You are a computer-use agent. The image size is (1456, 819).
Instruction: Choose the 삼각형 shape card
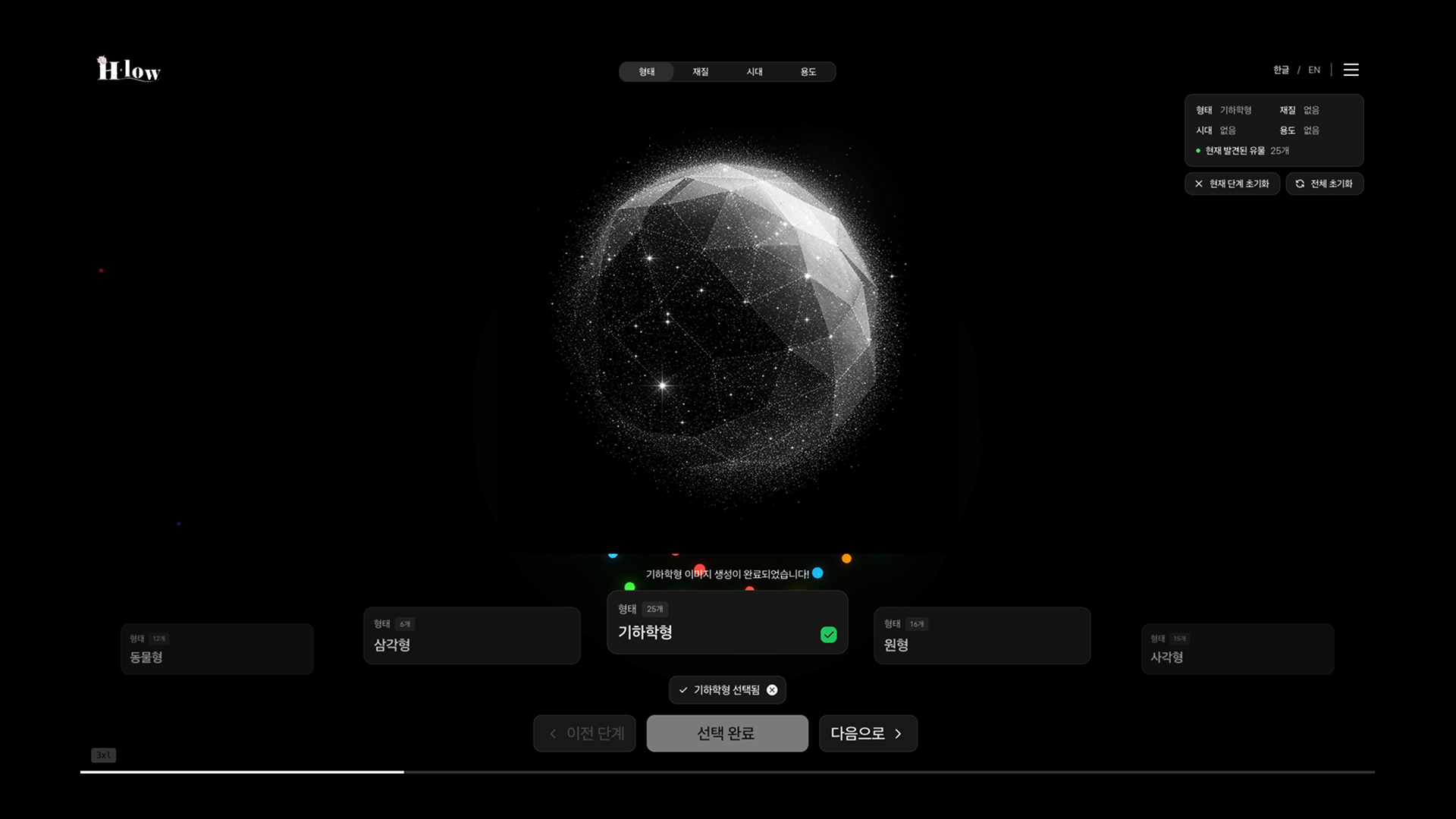coord(472,635)
